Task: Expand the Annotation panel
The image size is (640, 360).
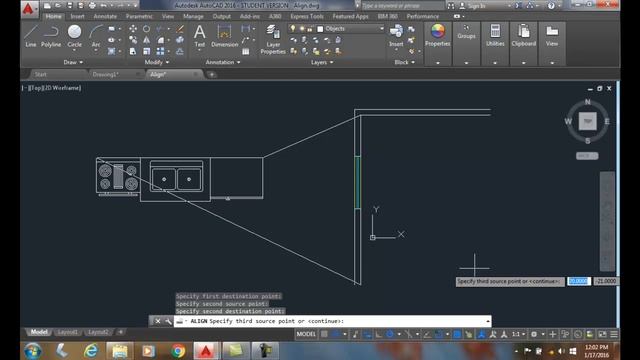Action: pyautogui.click(x=223, y=62)
